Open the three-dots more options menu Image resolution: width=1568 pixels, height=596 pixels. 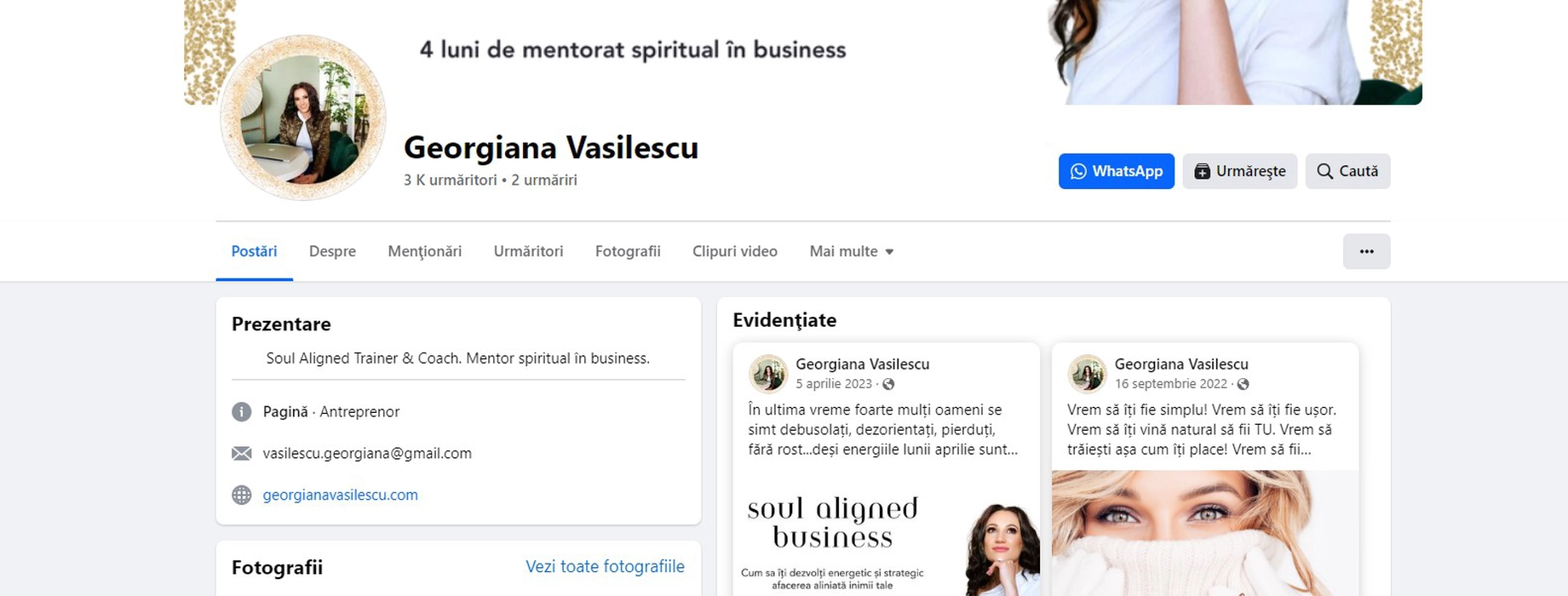coord(1366,251)
